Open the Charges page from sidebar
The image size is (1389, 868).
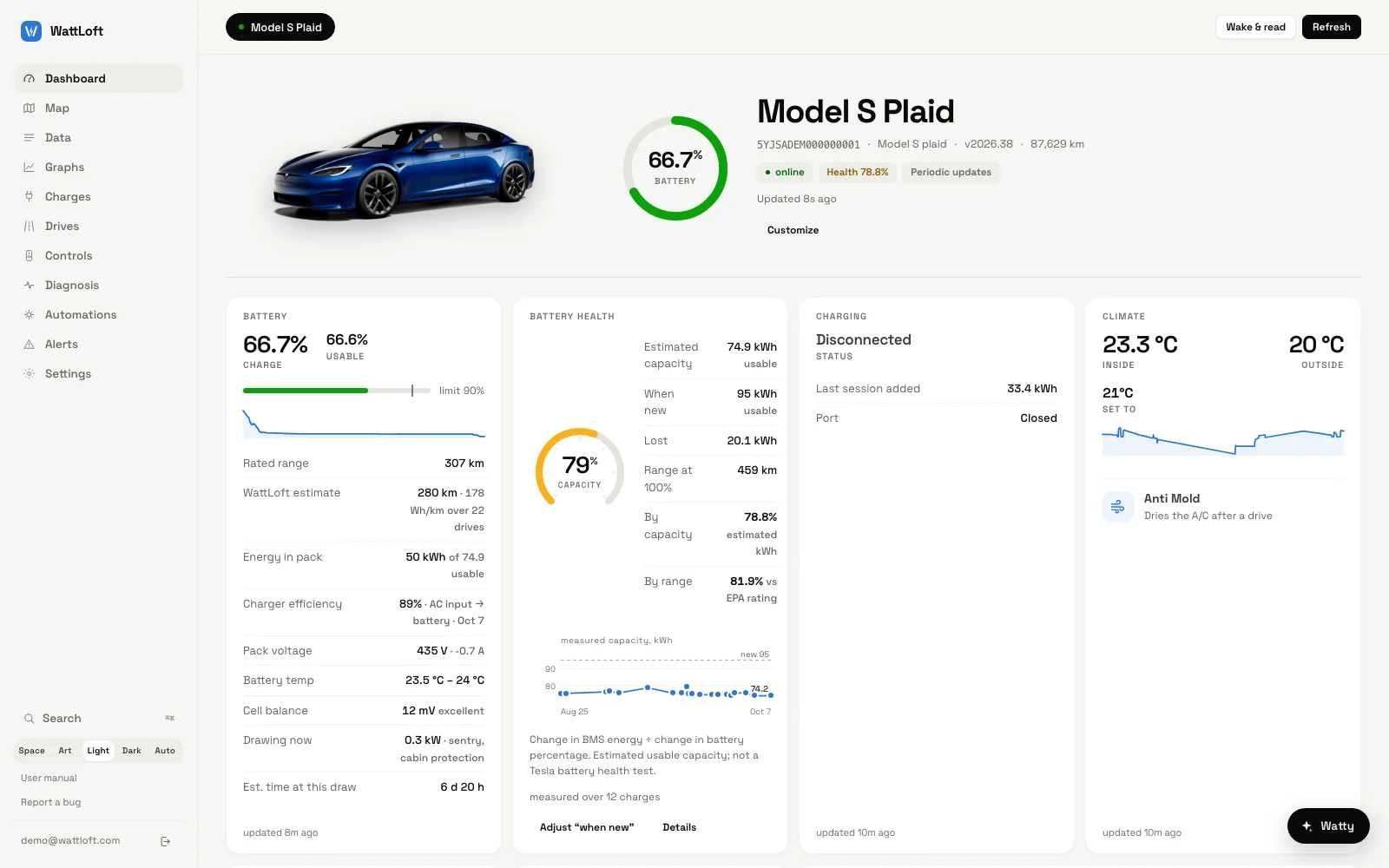point(98,196)
